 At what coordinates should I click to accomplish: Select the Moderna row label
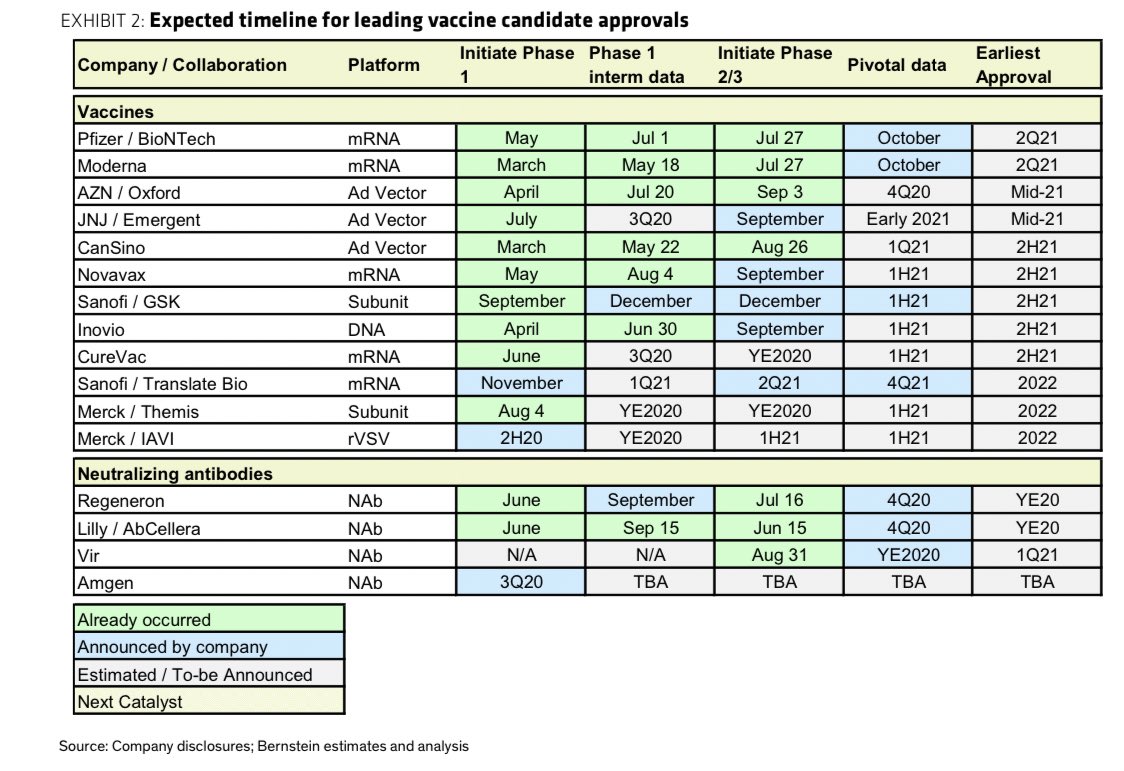112,166
